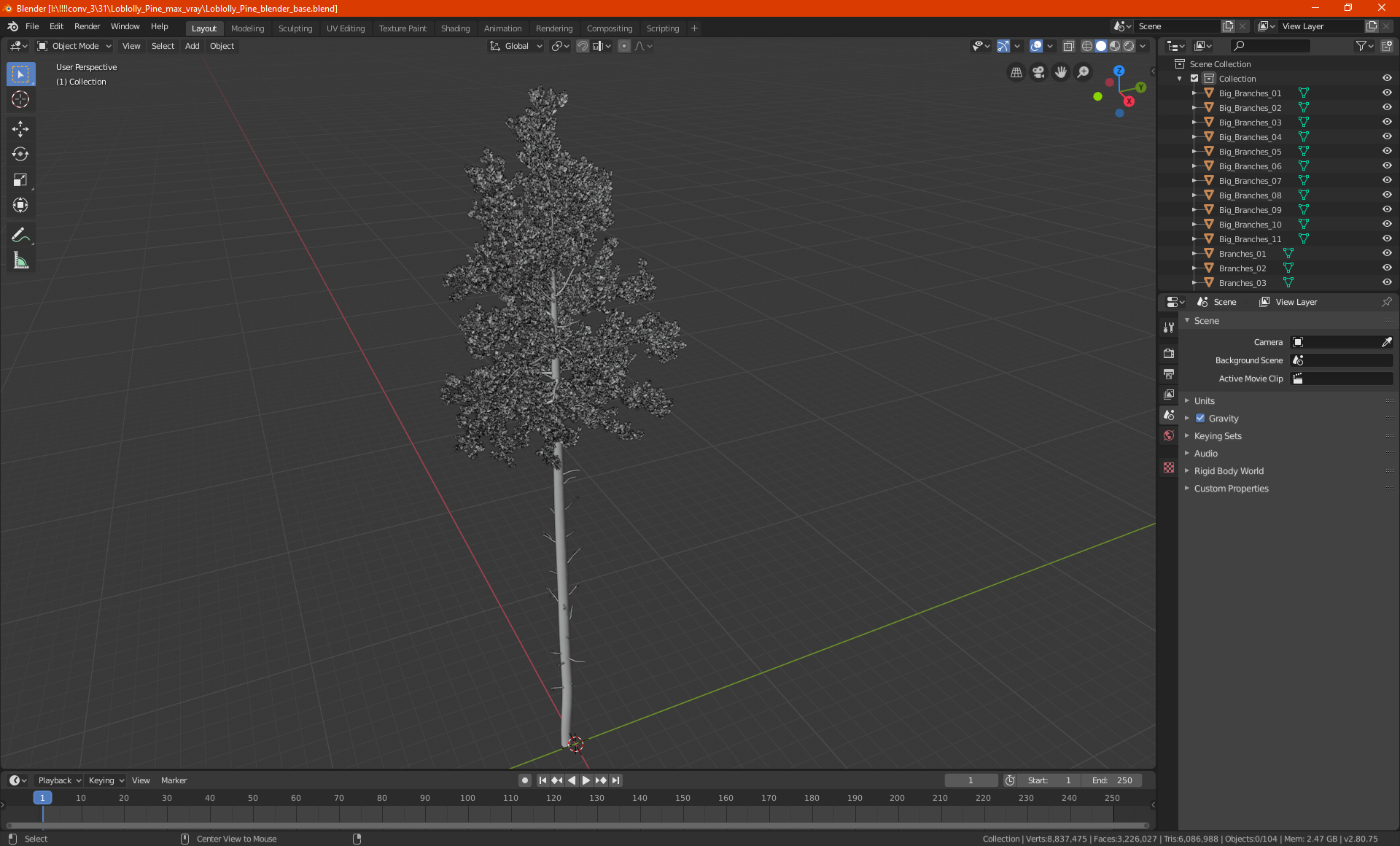Expand the Units panel
This screenshot has height=846, width=1400.
point(1205,401)
